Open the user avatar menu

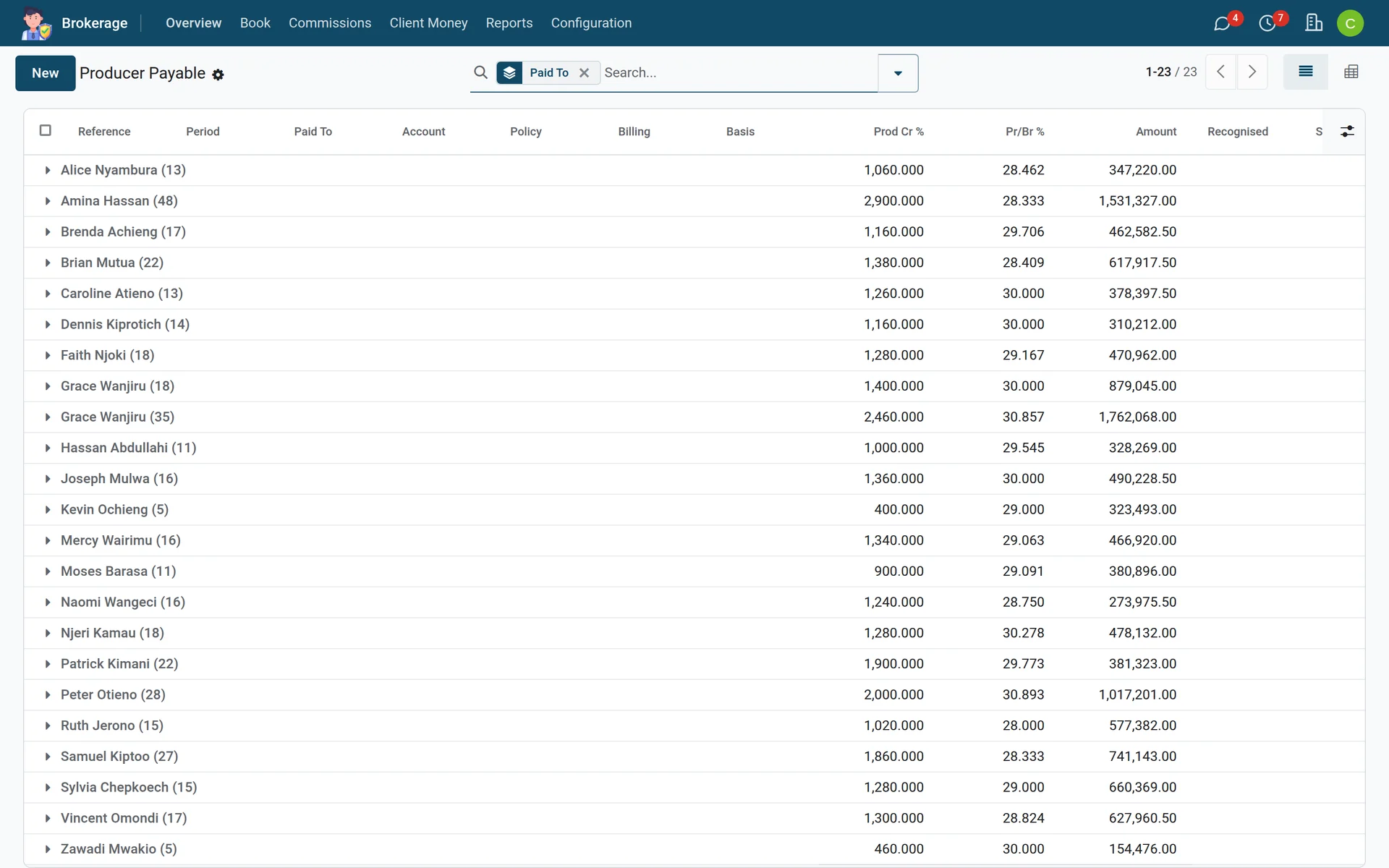(x=1350, y=23)
